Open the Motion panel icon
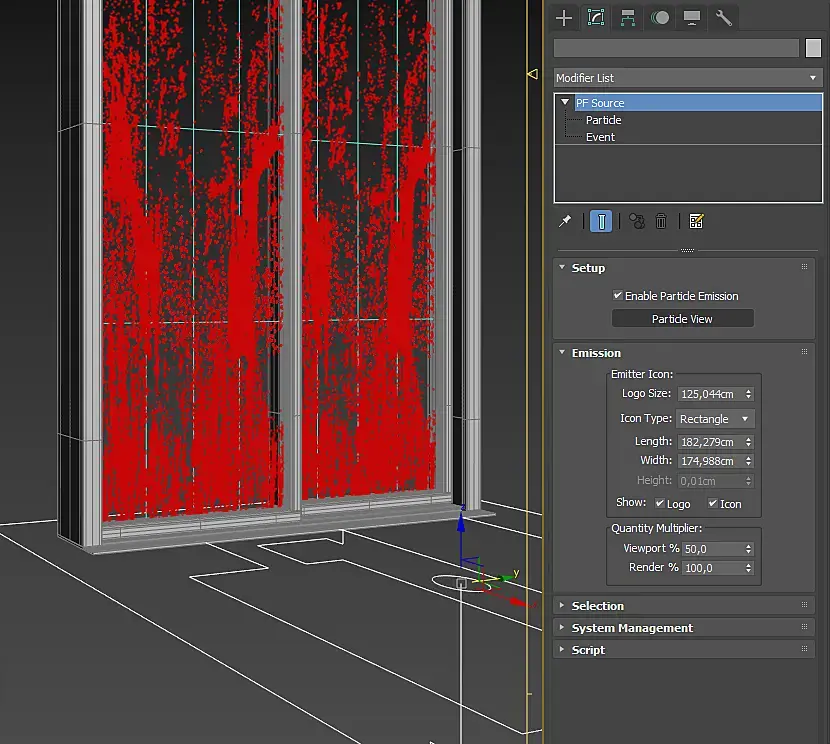The image size is (830, 744). click(x=659, y=18)
